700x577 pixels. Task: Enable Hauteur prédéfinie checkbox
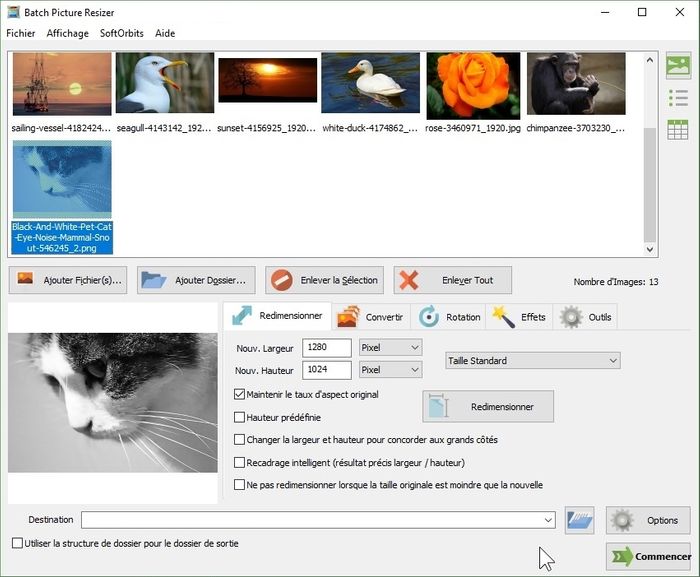[x=239, y=417]
